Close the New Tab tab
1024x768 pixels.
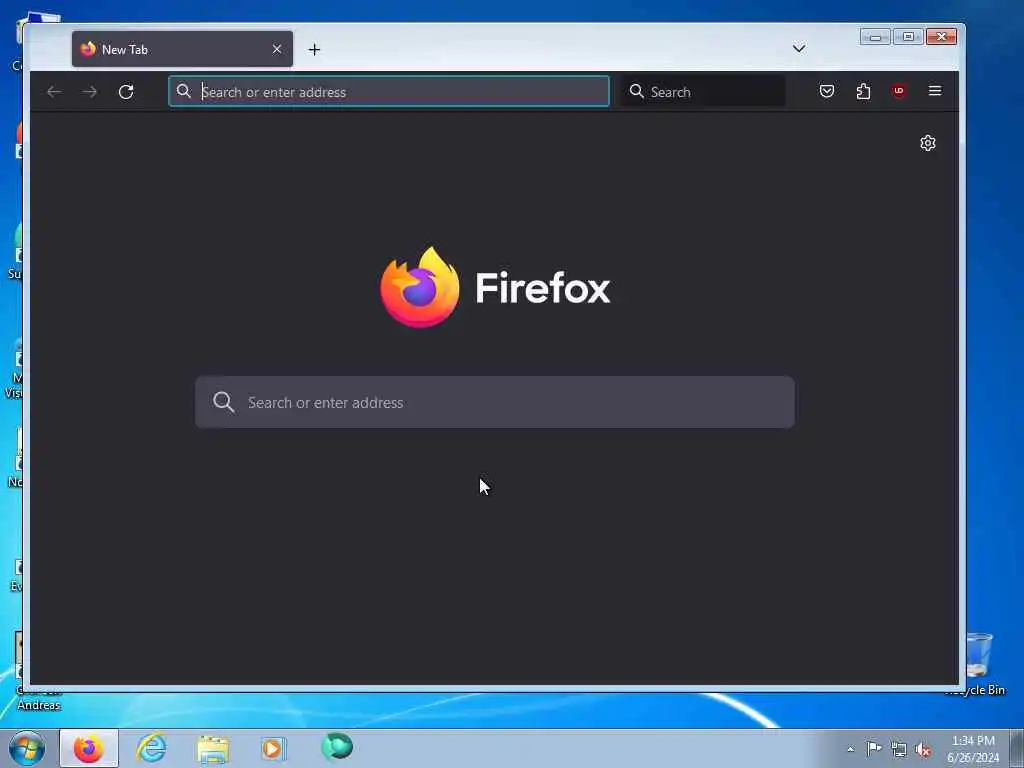(277, 49)
